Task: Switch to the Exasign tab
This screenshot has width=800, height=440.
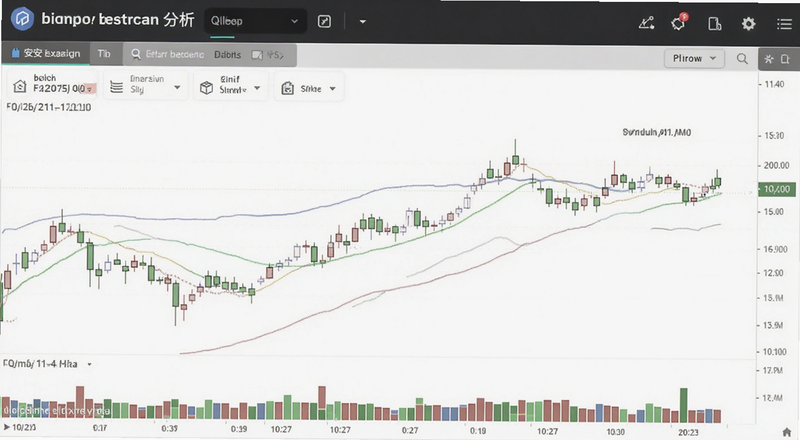Action: (45, 53)
